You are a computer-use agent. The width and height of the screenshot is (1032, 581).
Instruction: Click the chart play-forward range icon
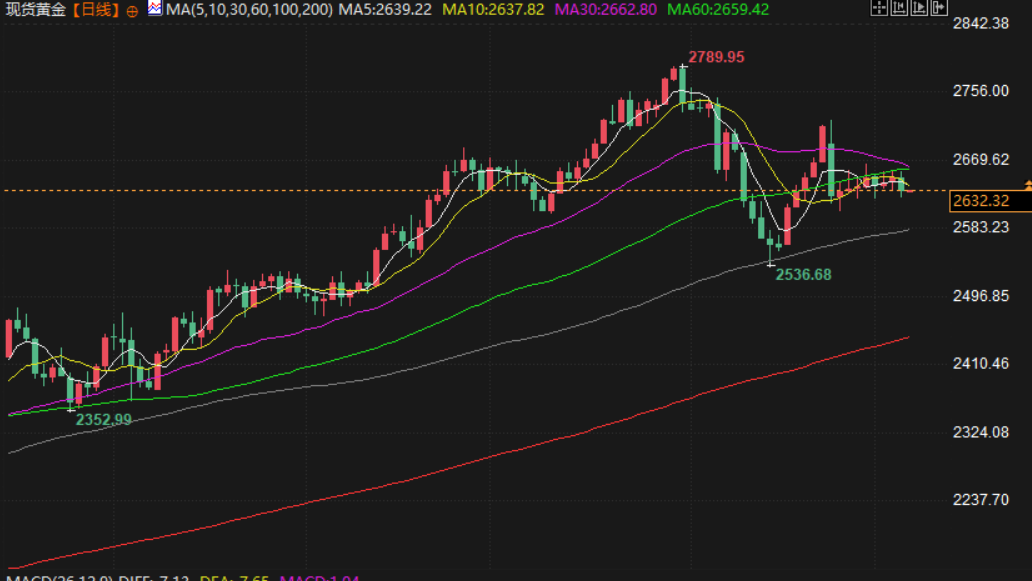pyautogui.click(x=919, y=8)
